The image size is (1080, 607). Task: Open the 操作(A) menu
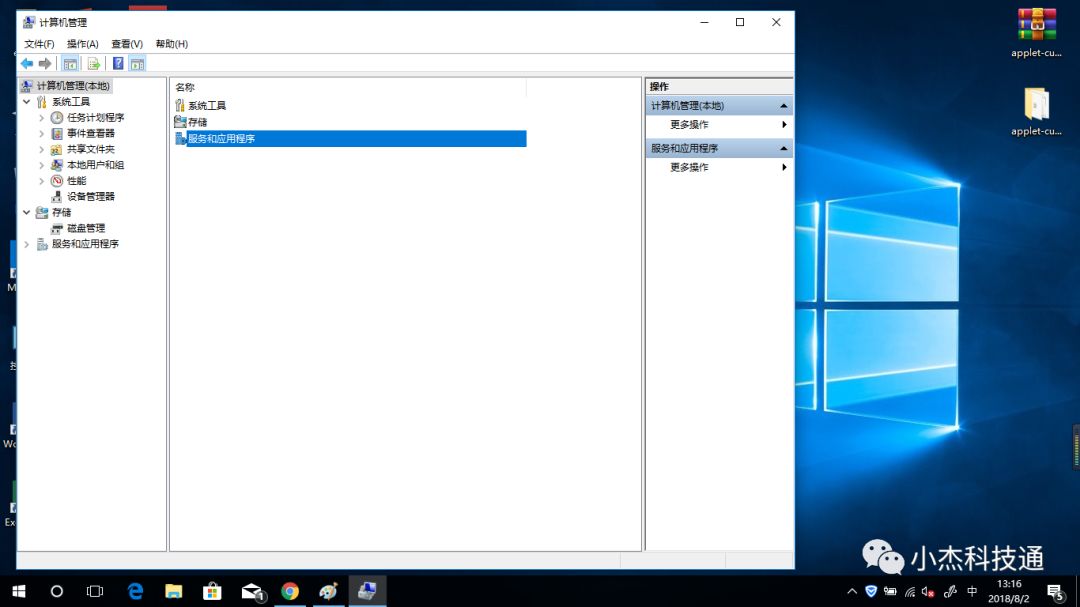(x=83, y=43)
